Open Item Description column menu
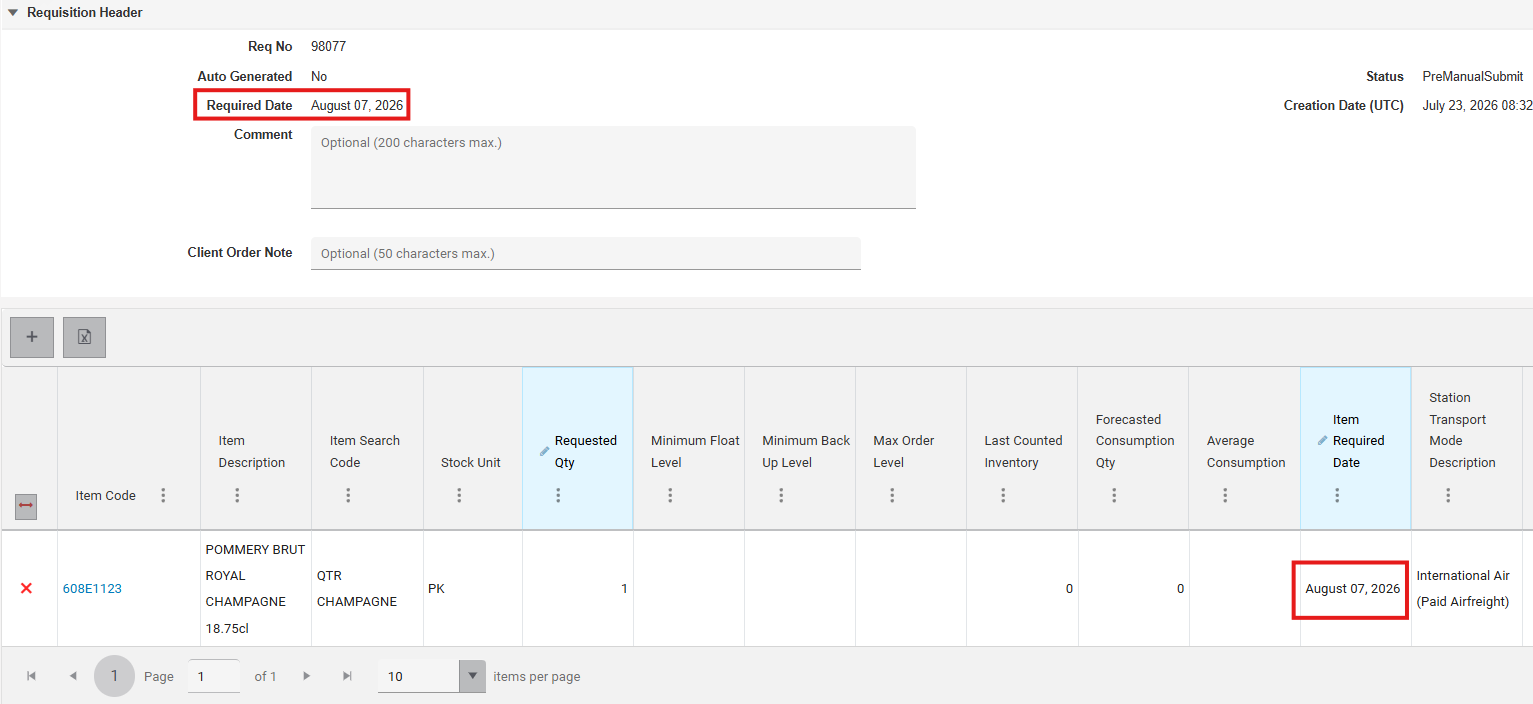 237,495
